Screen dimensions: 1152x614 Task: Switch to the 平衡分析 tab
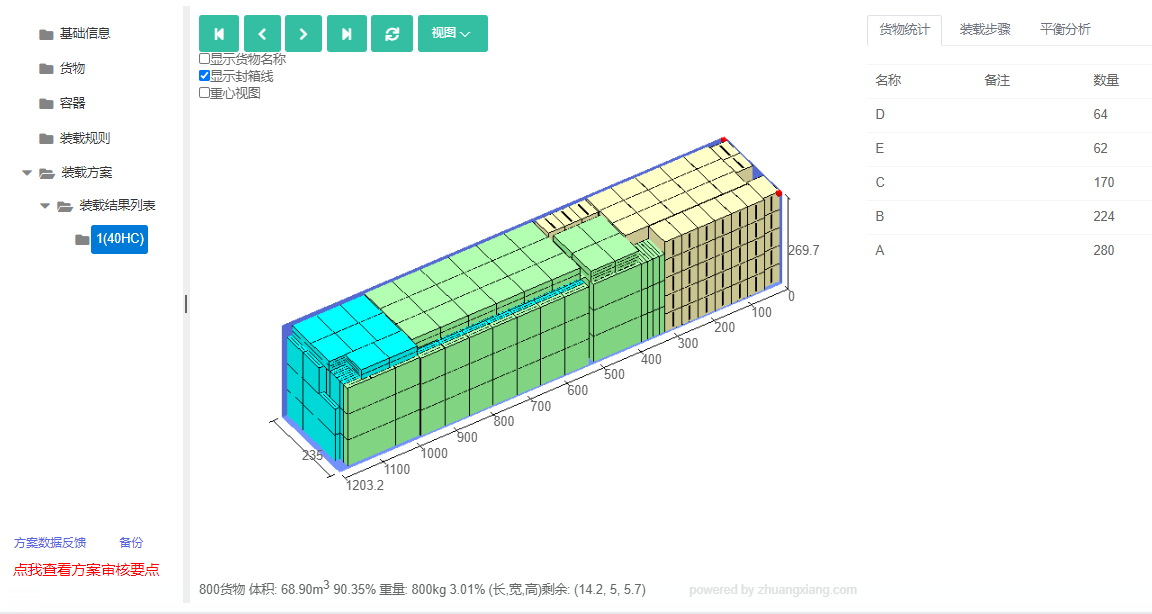(1065, 29)
